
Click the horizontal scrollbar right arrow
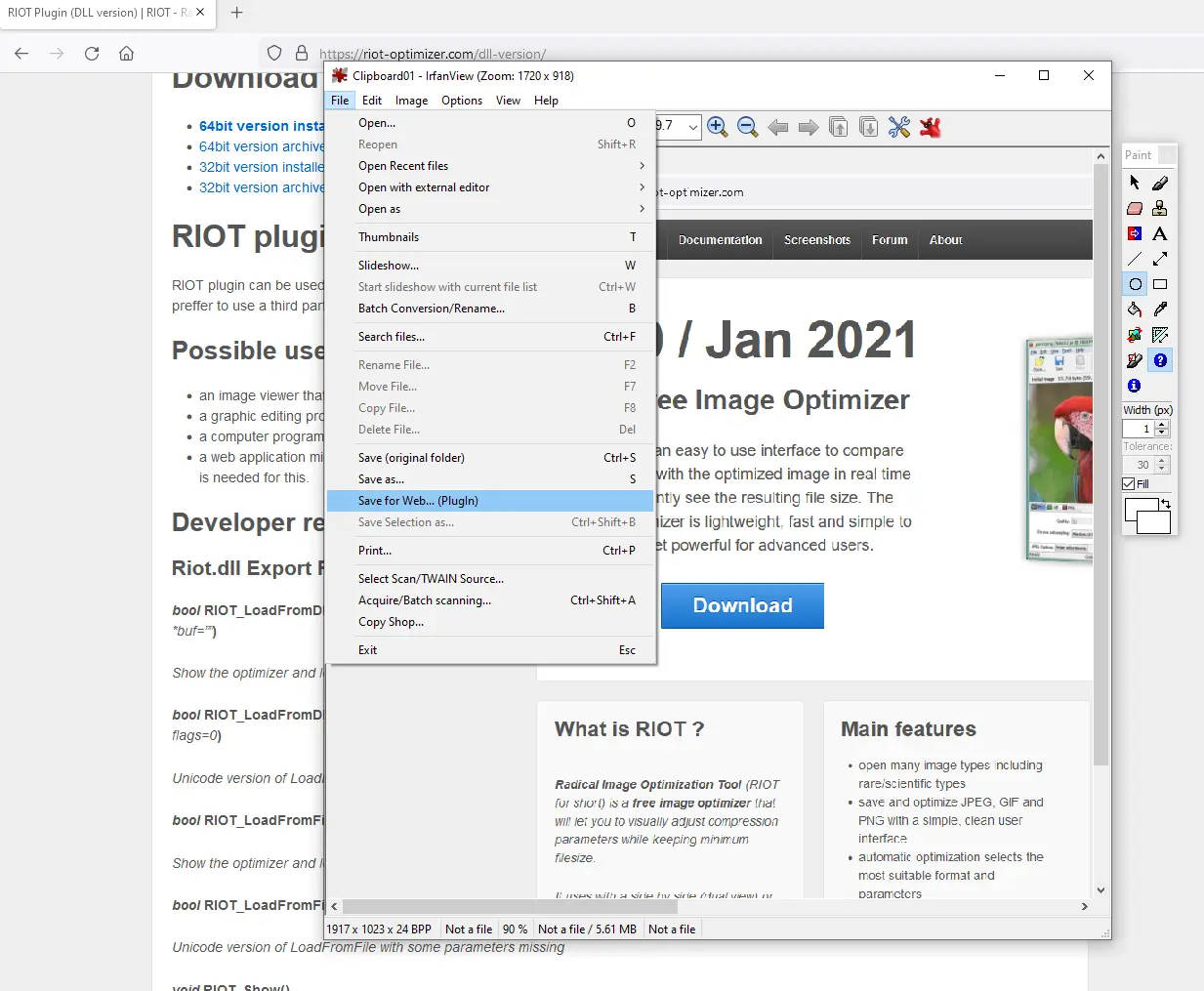pos(1084,906)
